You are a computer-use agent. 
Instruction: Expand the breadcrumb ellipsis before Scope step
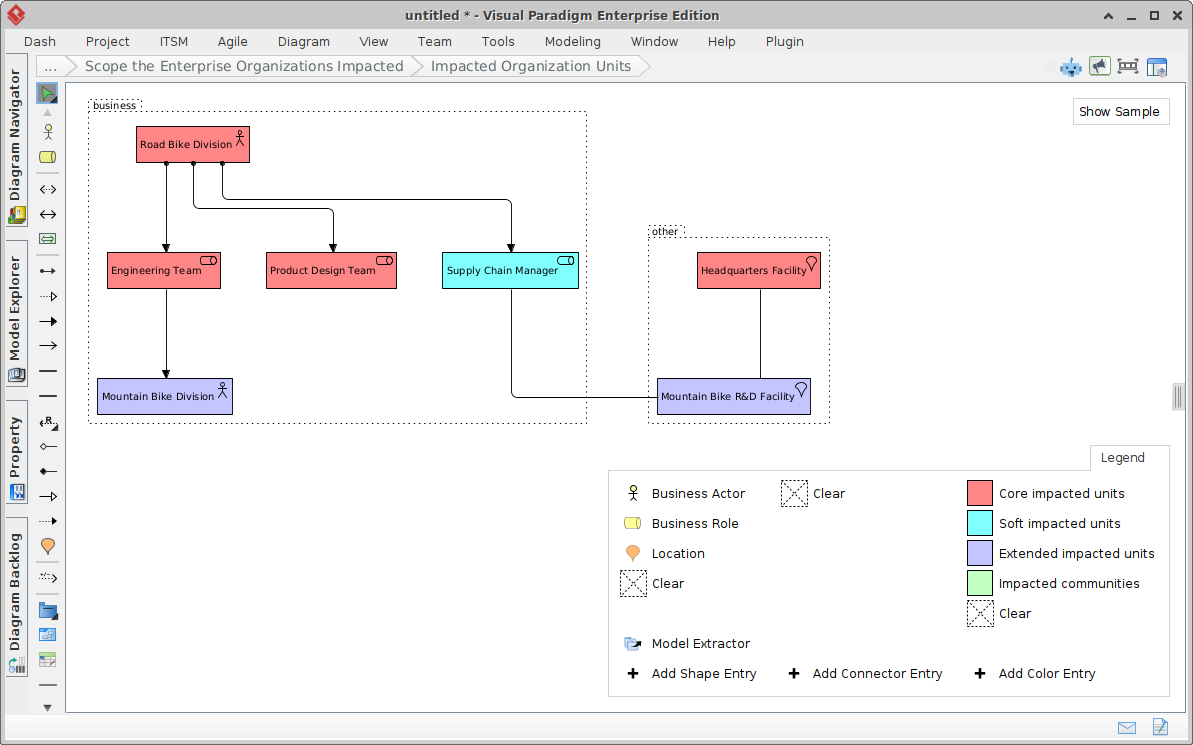(x=49, y=66)
